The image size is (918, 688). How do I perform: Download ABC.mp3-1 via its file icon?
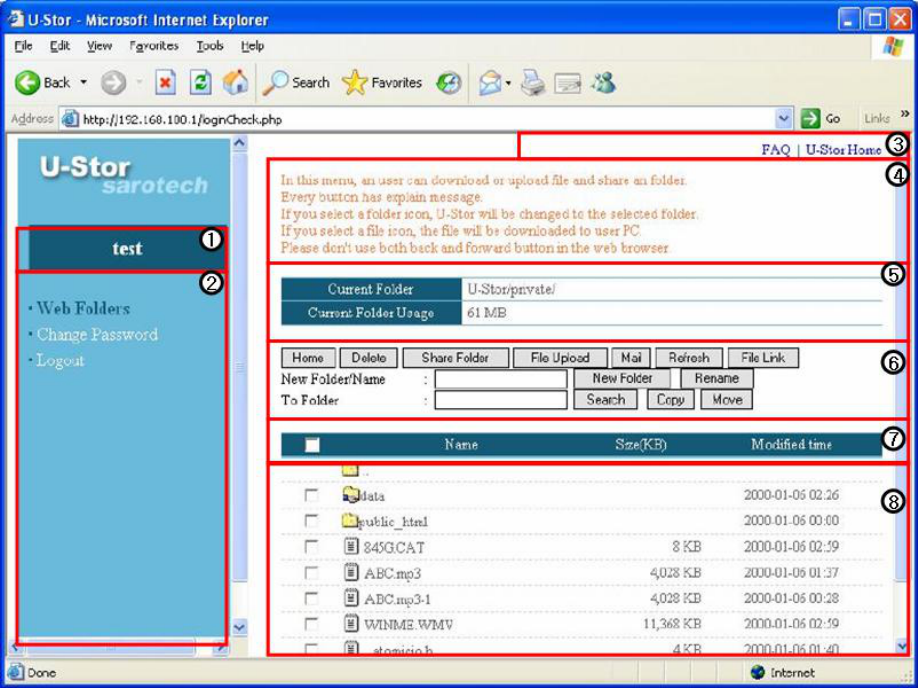(351, 598)
